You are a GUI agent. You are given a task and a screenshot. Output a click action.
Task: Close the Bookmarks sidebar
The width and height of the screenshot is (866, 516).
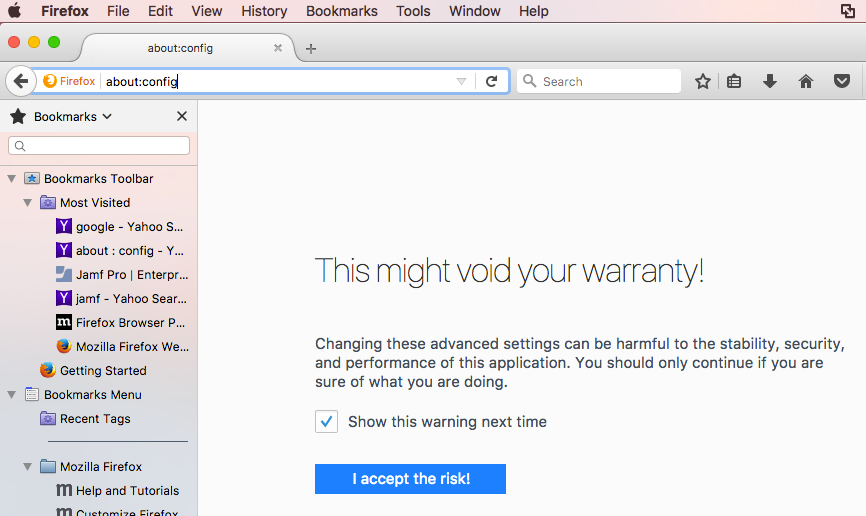[x=182, y=116]
